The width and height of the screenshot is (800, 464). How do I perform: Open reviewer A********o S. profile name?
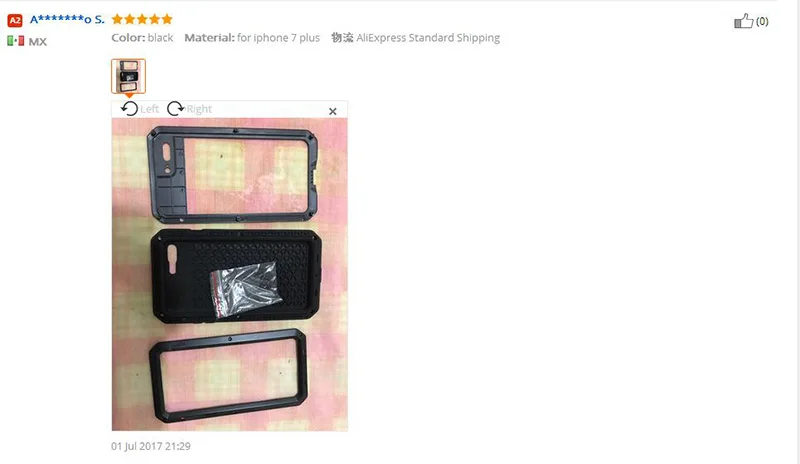pyautogui.click(x=67, y=20)
